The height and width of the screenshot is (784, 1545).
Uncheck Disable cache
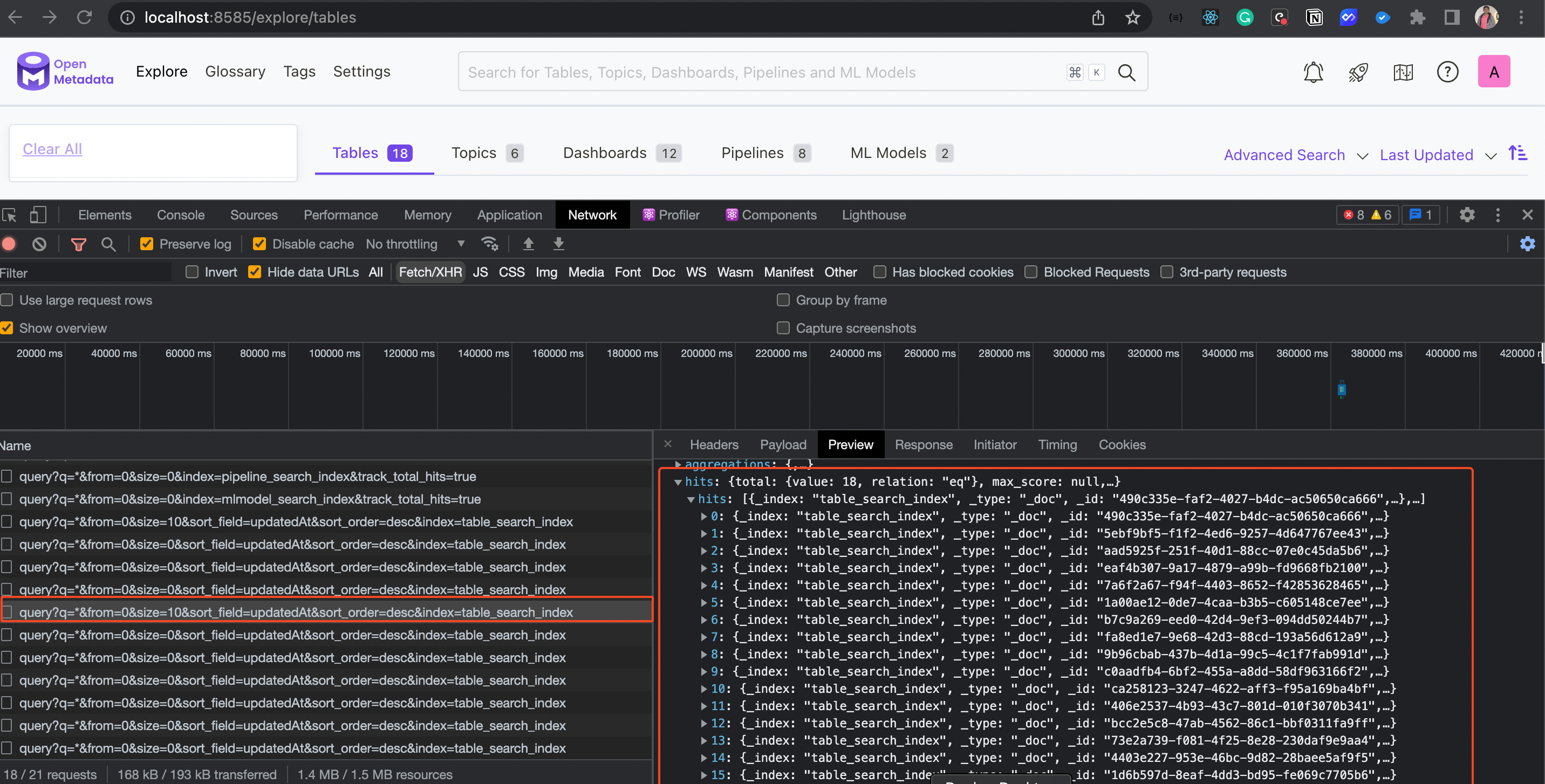point(259,243)
